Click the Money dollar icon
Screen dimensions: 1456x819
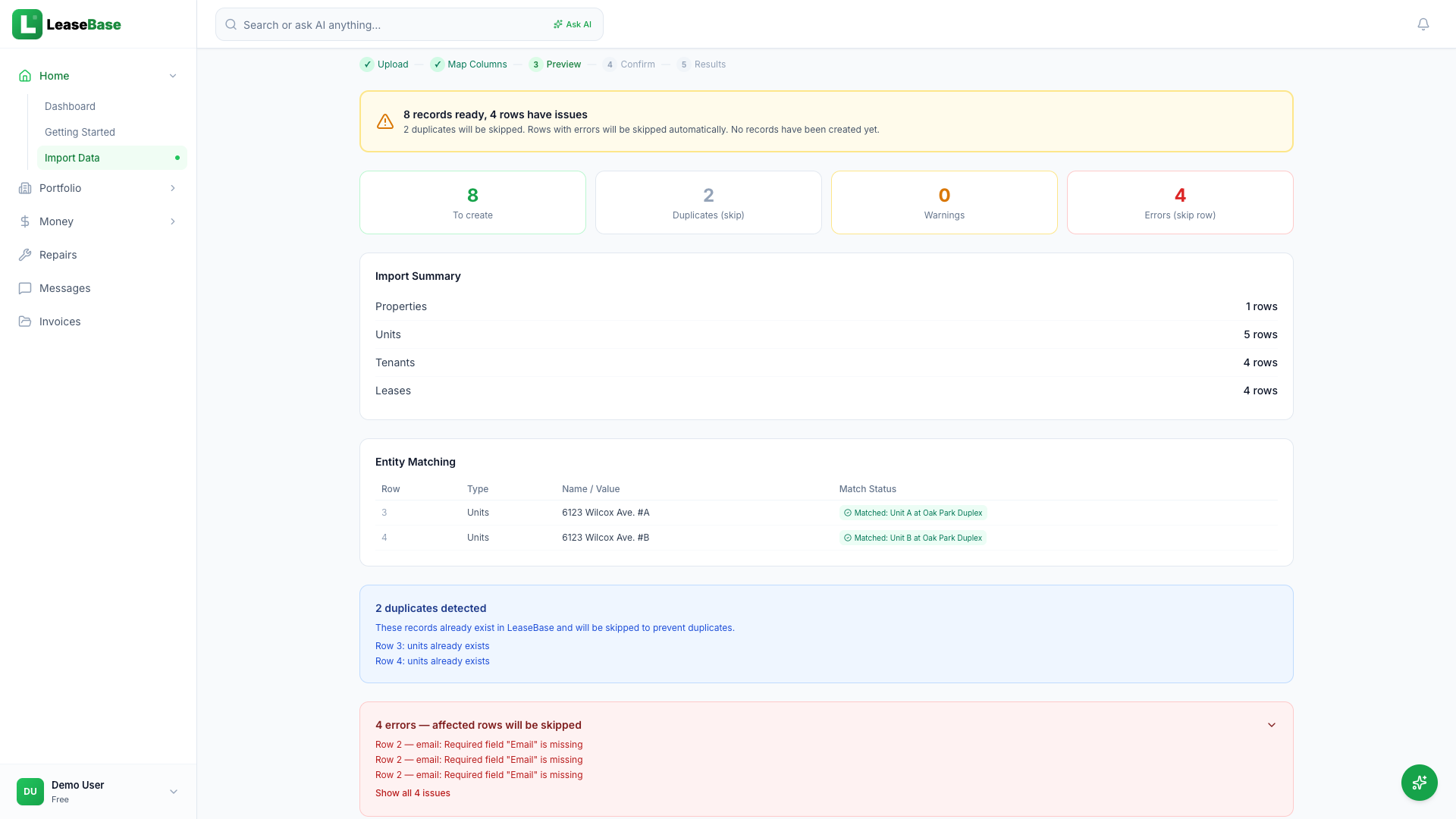pos(25,221)
